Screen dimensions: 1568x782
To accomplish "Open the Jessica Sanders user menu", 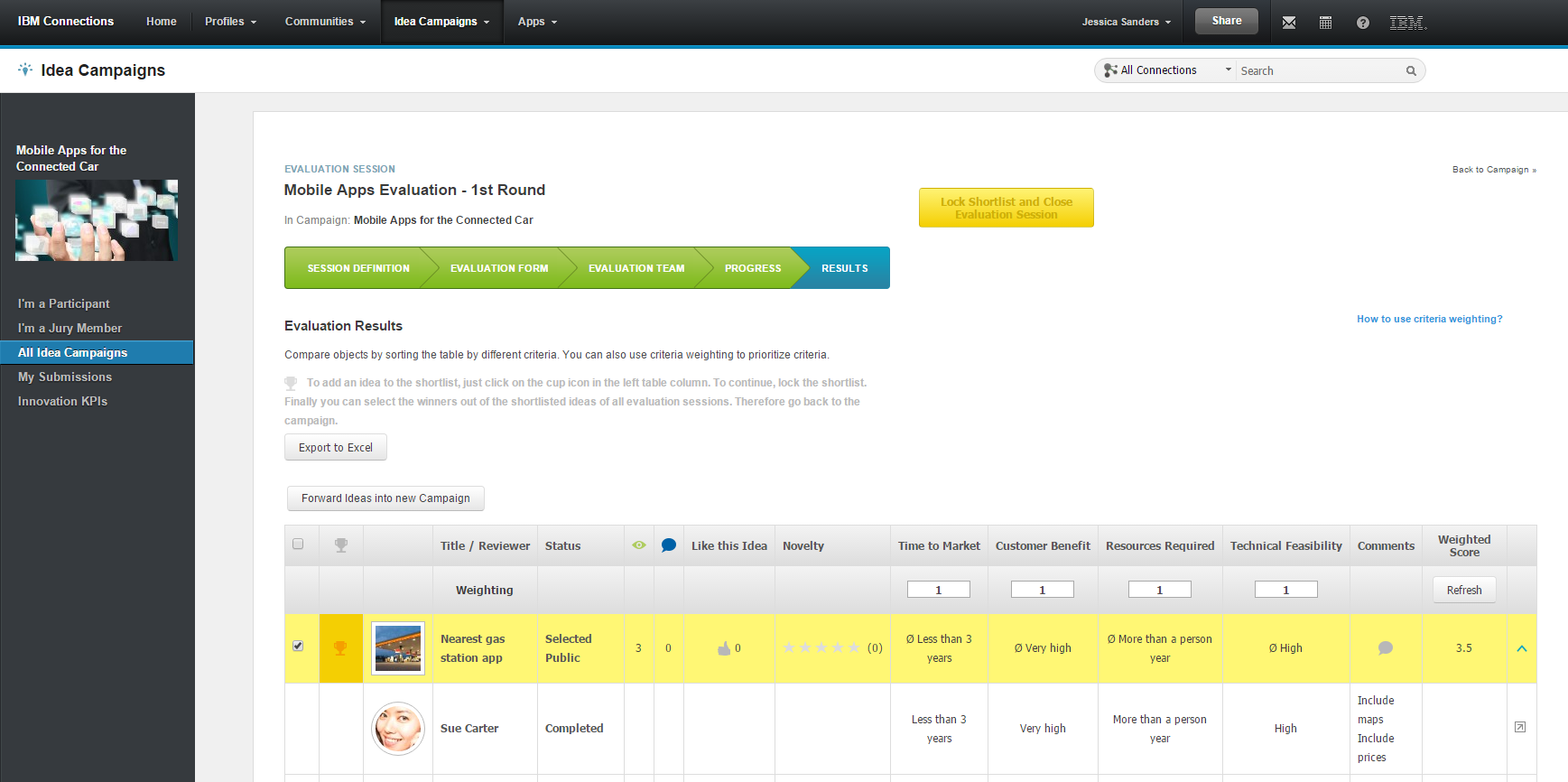I will [1126, 22].
